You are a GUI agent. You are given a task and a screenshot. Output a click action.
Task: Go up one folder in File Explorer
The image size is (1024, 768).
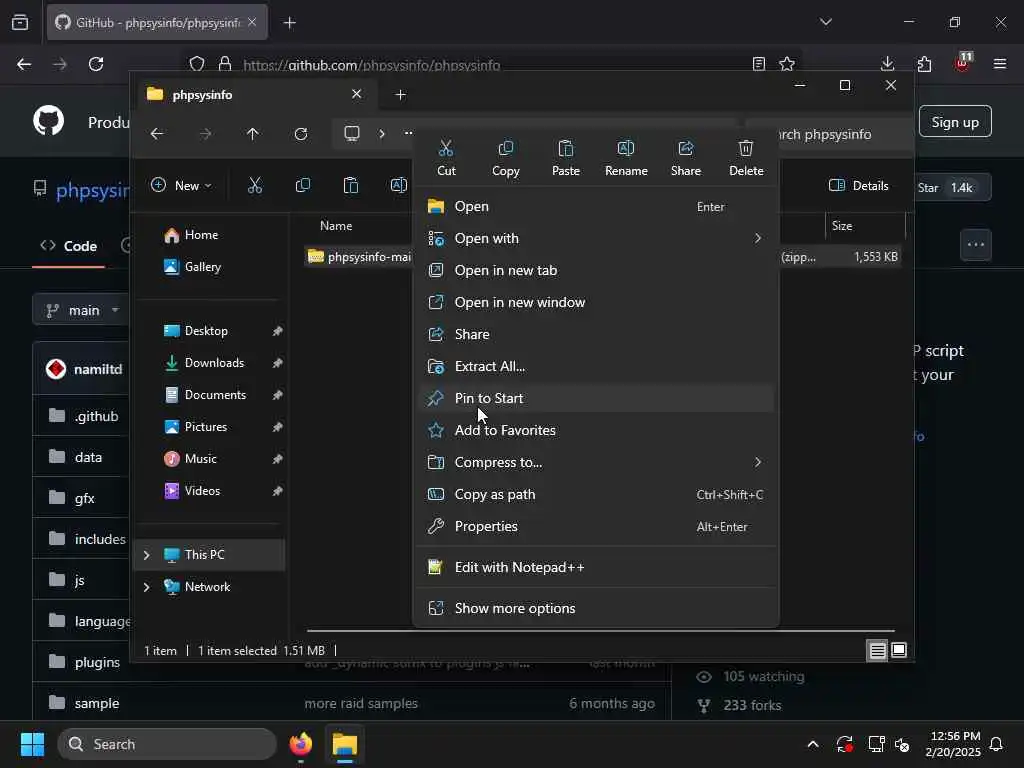[253, 134]
